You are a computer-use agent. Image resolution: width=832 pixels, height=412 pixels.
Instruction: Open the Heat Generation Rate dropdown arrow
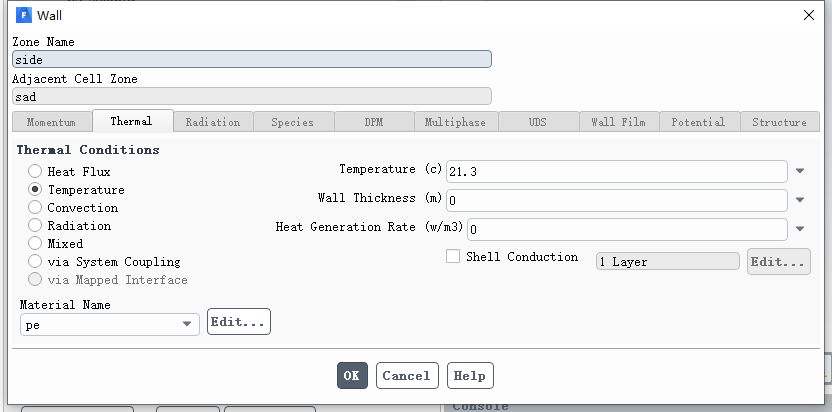800,229
